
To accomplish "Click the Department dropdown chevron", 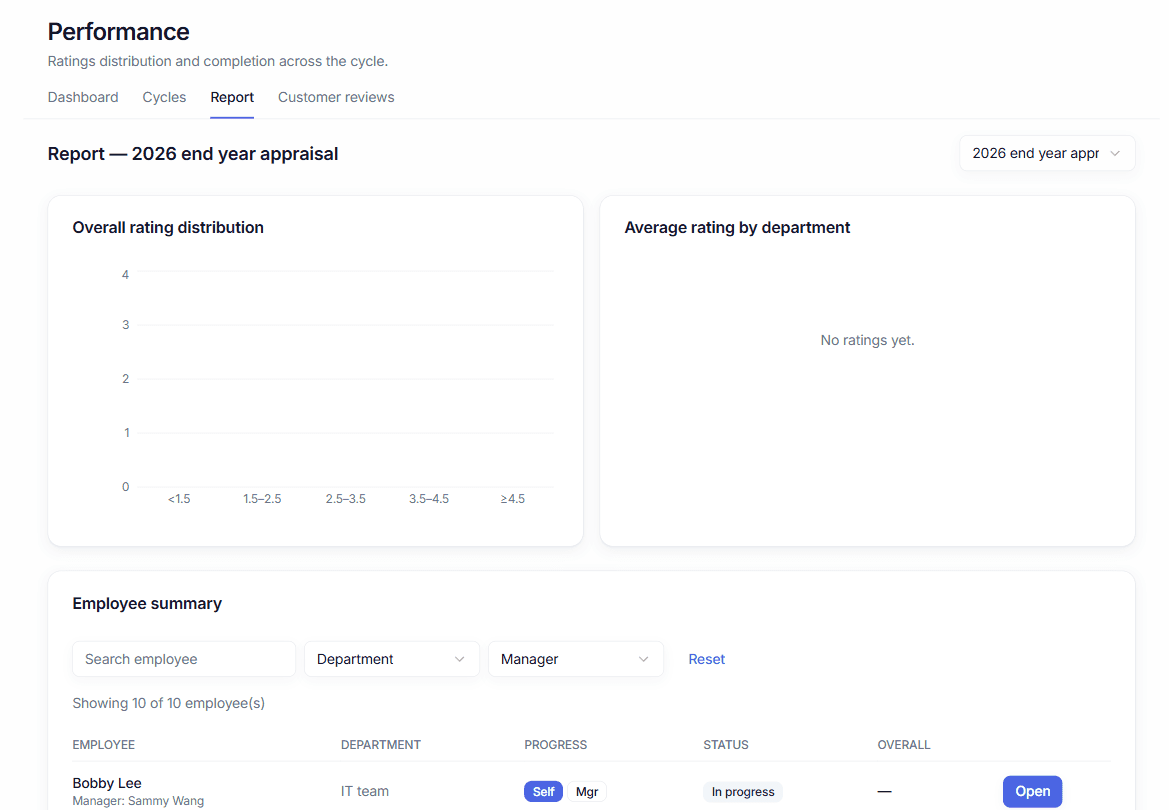I will pyautogui.click(x=459, y=659).
